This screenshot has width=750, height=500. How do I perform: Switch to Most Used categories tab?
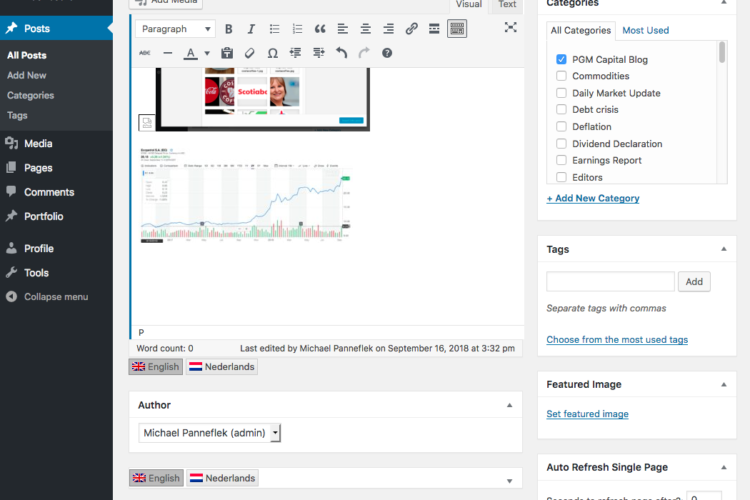click(644, 30)
